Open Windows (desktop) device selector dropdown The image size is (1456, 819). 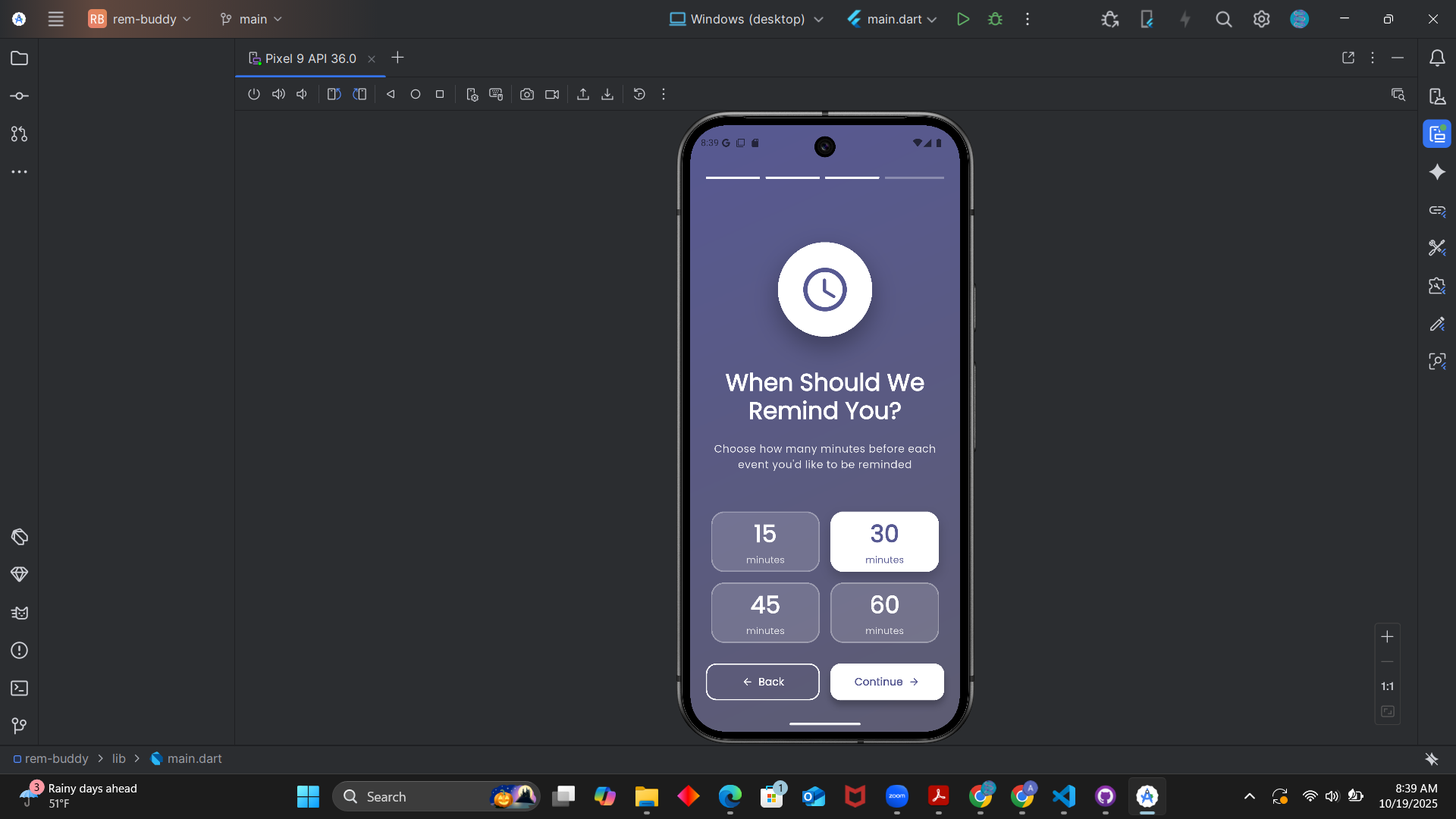[746, 19]
